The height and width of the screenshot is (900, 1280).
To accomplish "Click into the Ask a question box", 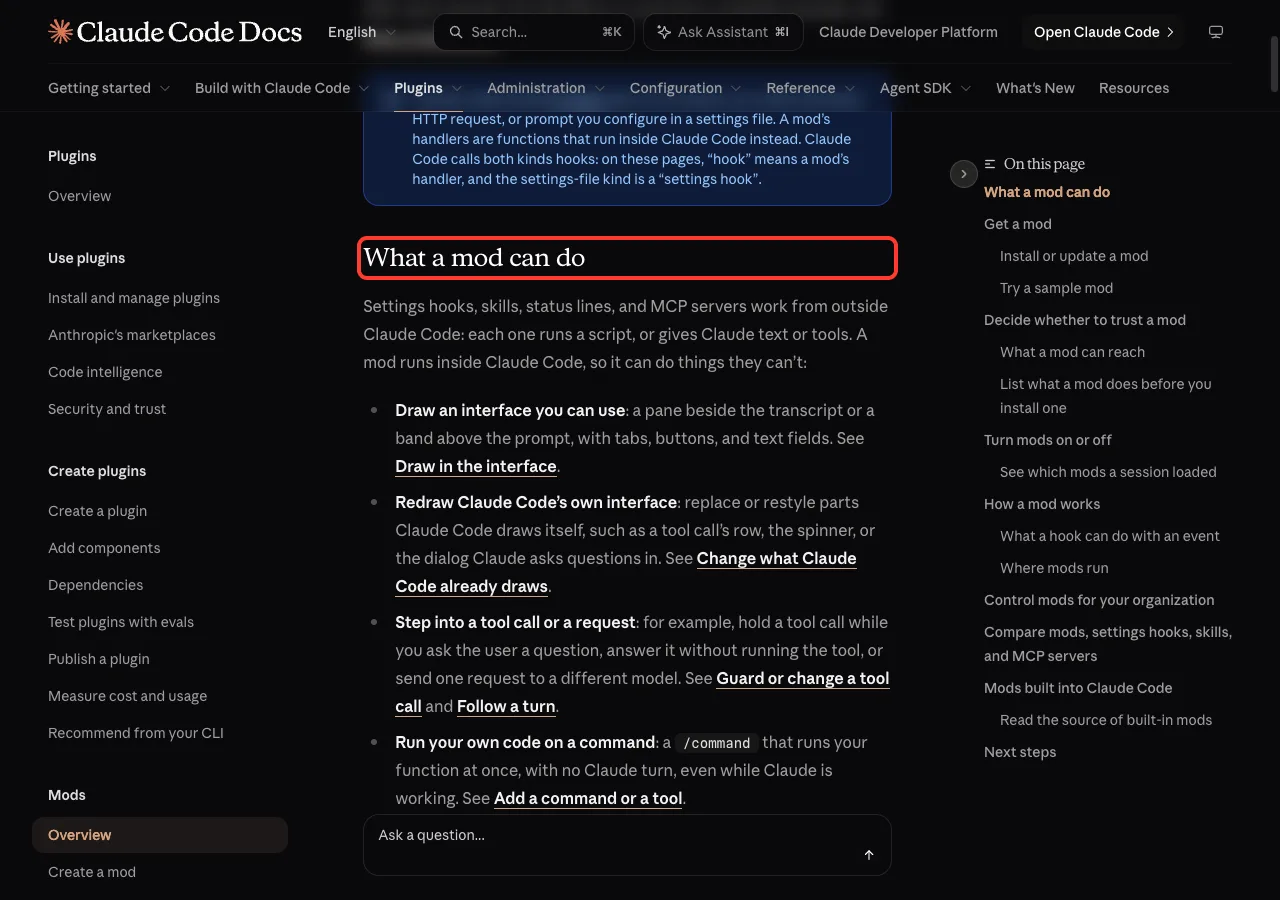I will (627, 844).
